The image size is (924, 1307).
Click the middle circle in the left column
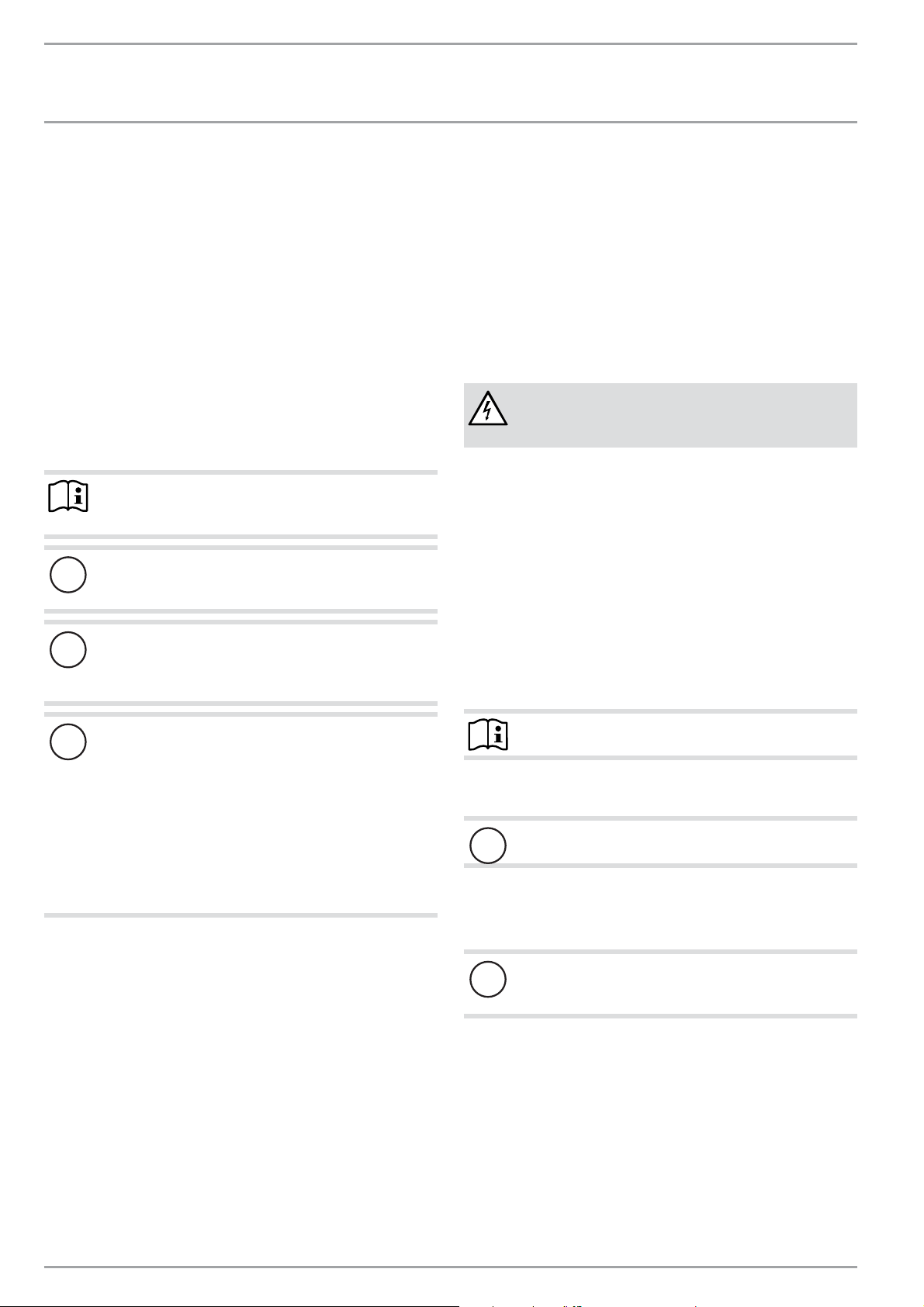tap(68, 650)
